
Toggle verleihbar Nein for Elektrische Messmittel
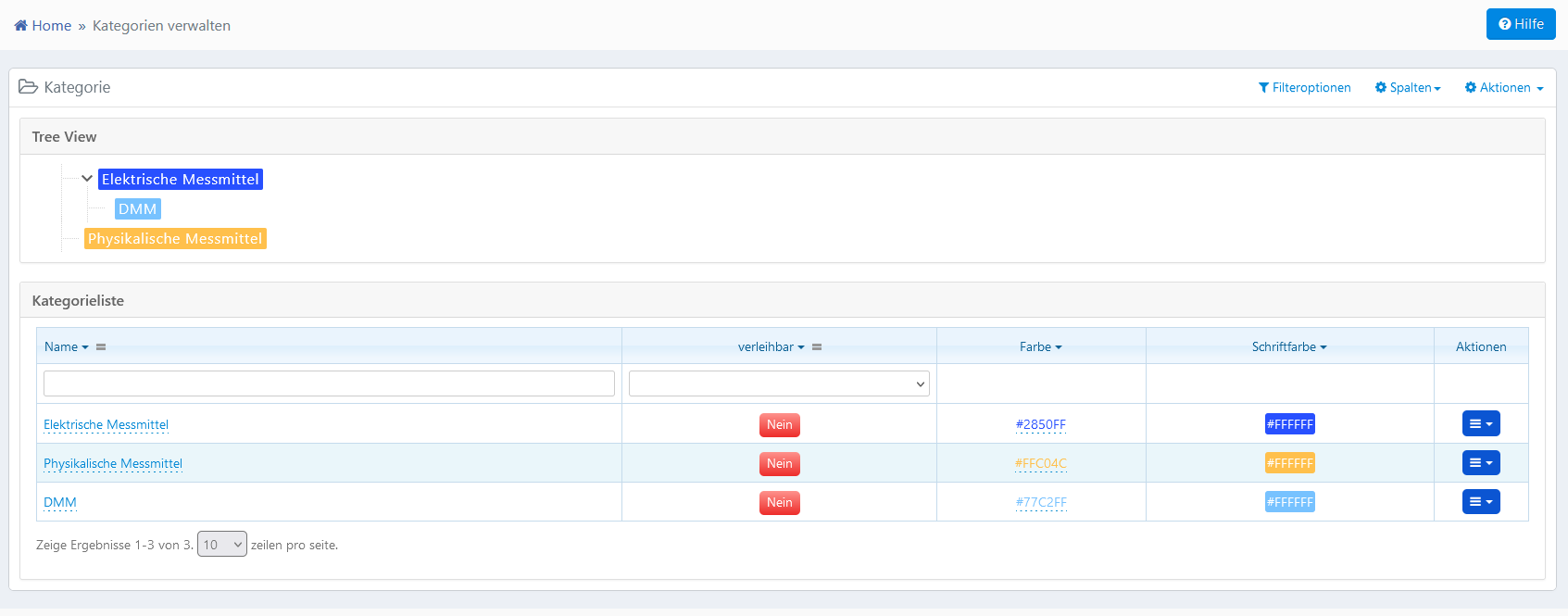(779, 425)
